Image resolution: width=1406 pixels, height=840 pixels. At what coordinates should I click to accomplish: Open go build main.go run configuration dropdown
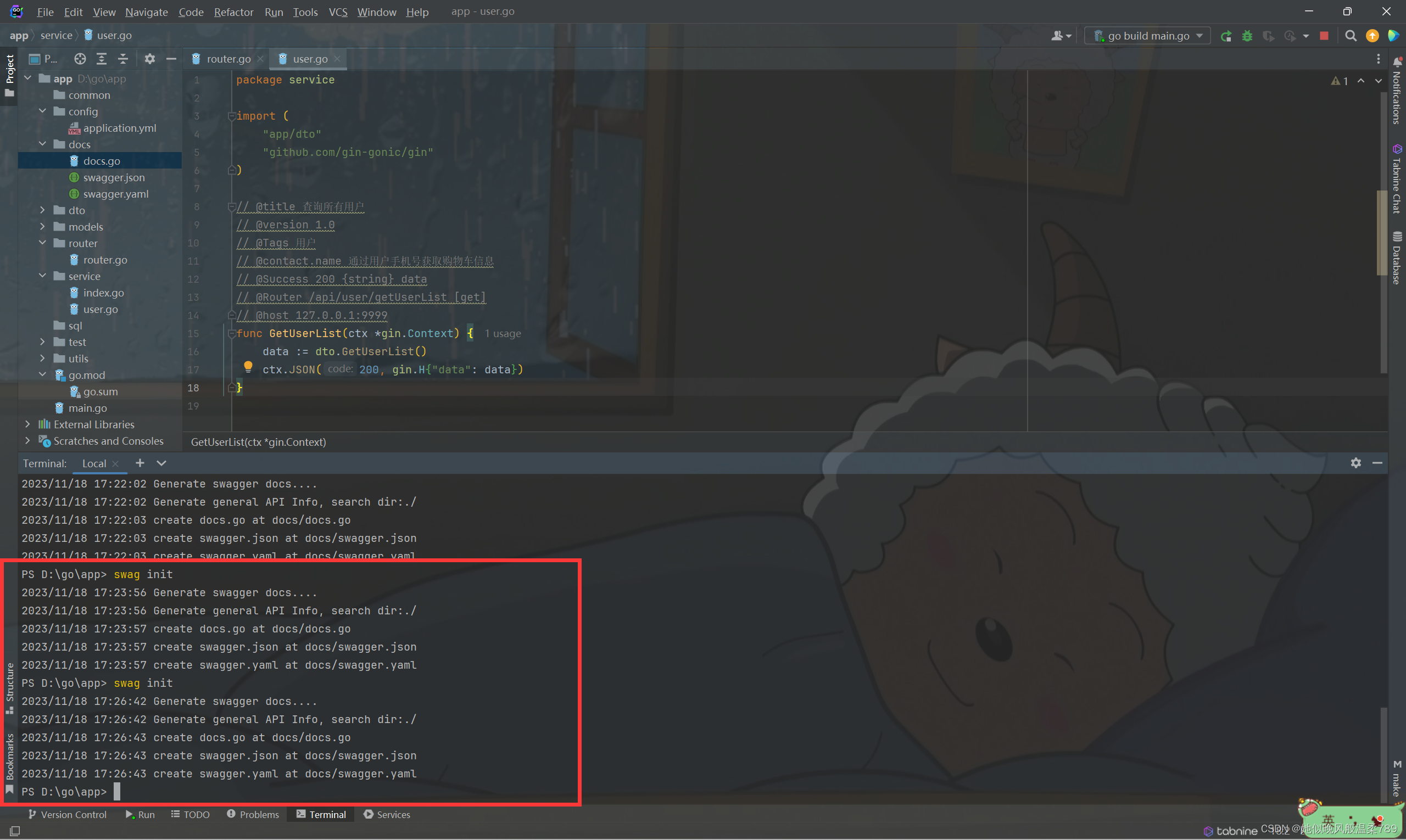pyautogui.click(x=1147, y=36)
